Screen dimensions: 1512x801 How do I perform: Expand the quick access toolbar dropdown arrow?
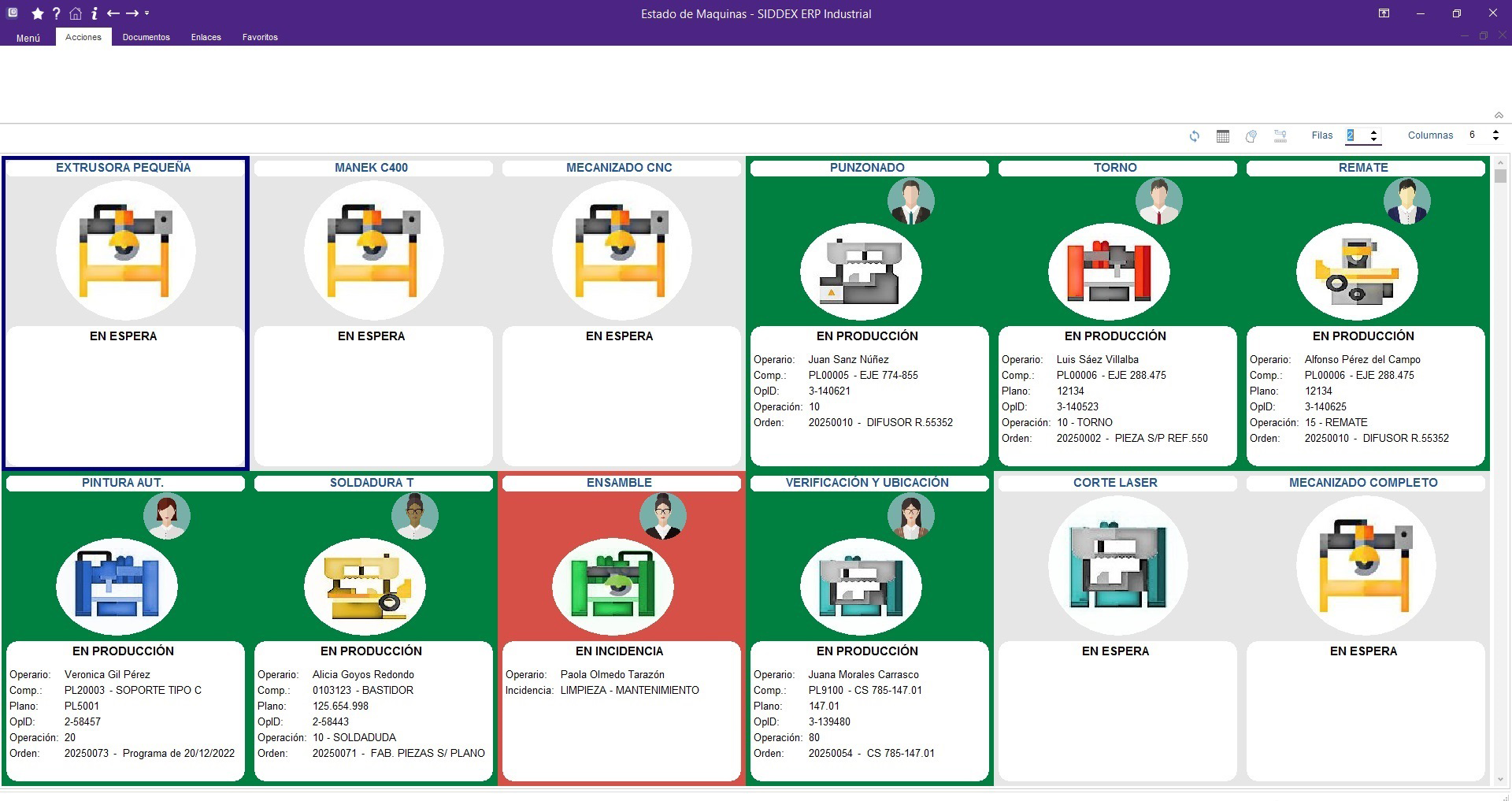tap(147, 13)
